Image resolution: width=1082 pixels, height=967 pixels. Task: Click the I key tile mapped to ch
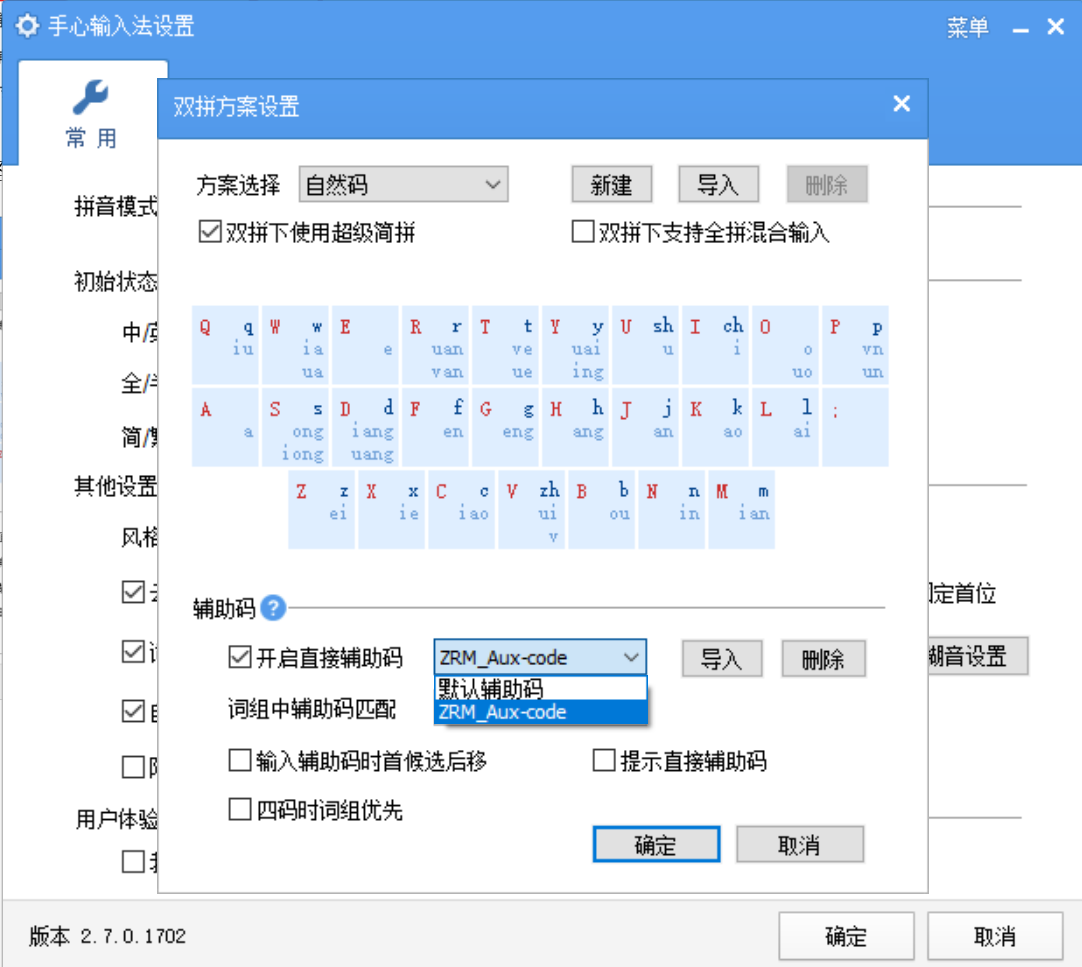pyautogui.click(x=715, y=345)
